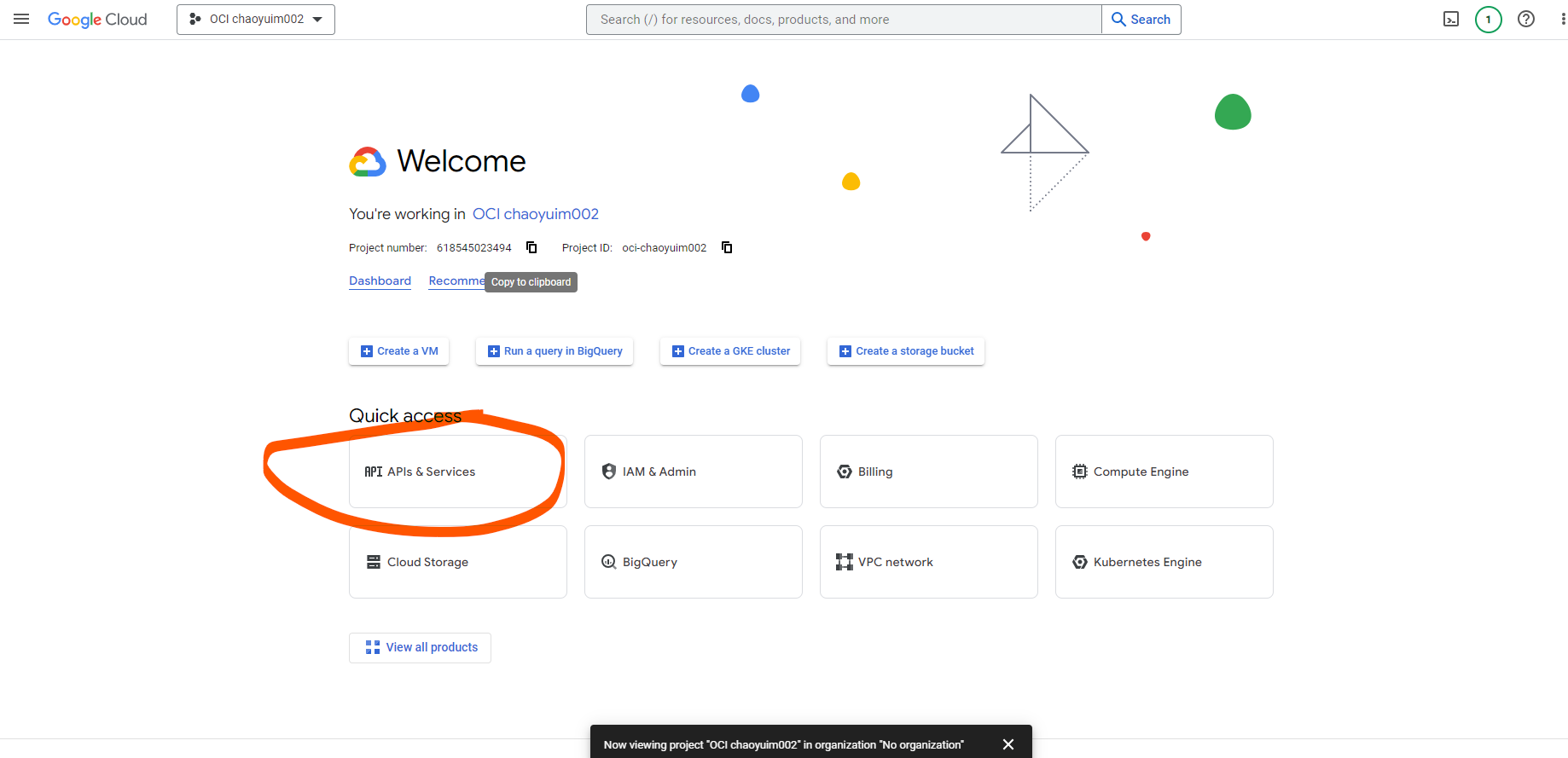Open the hamburger navigation menu
This screenshot has width=1568, height=758.
21,19
